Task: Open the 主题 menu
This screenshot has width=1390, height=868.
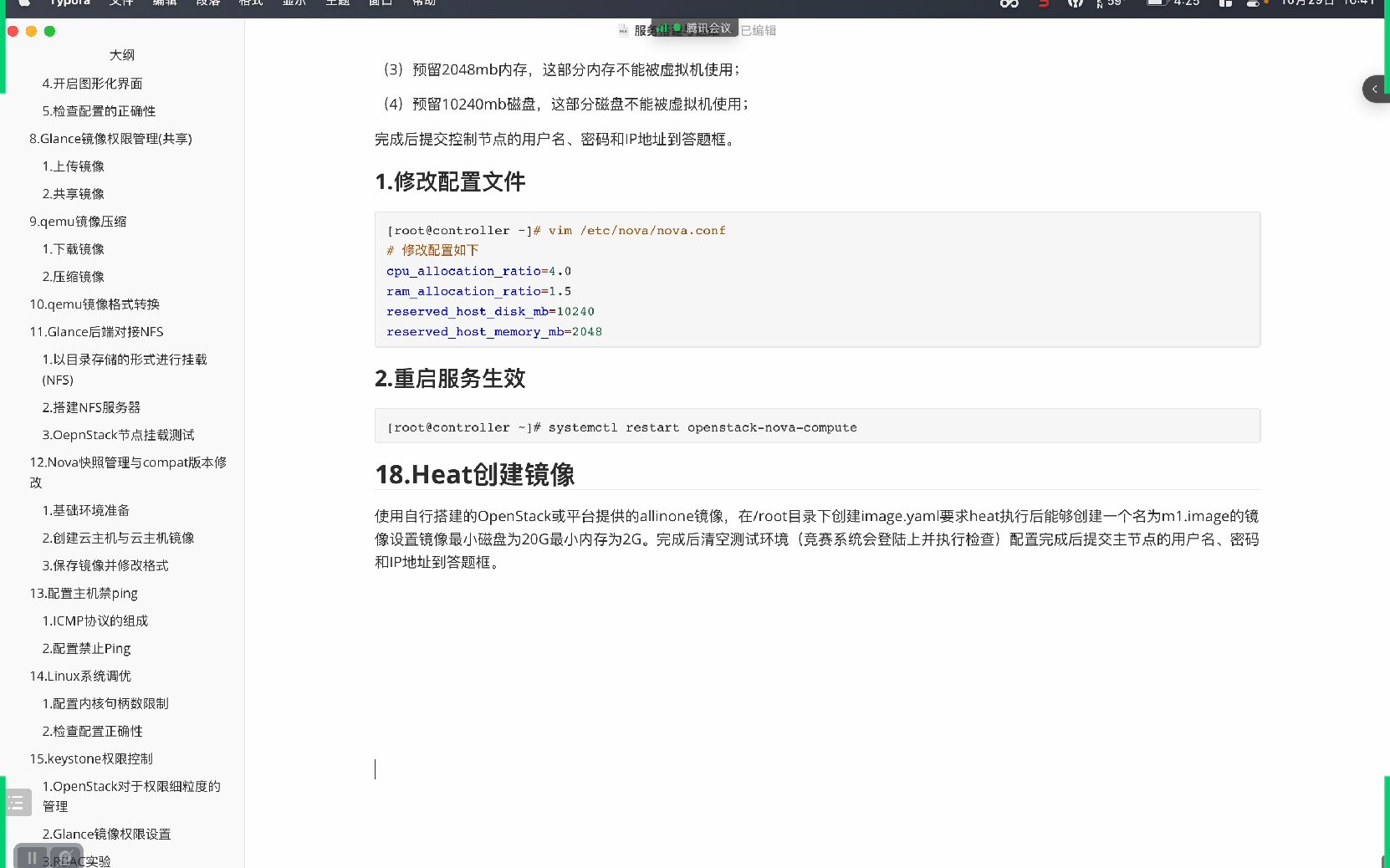Action: coord(337,3)
